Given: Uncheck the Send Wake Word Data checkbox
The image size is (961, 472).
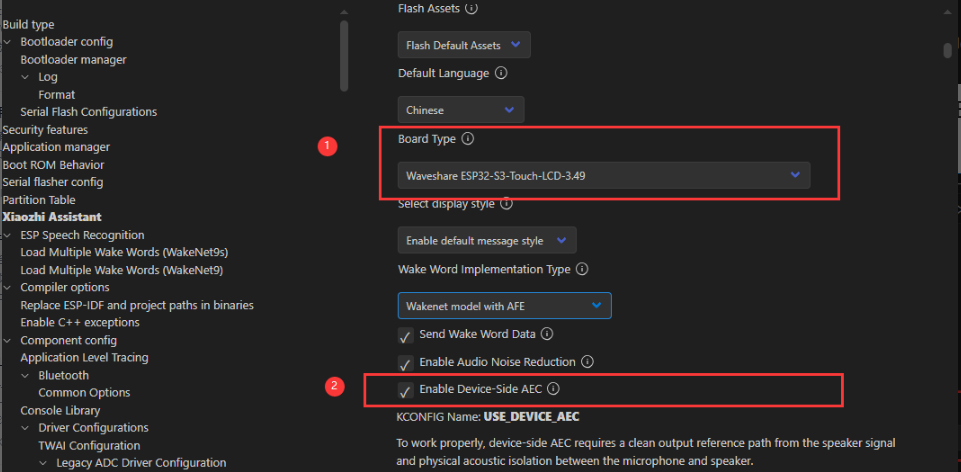Looking at the screenshot, I should pyautogui.click(x=406, y=335).
